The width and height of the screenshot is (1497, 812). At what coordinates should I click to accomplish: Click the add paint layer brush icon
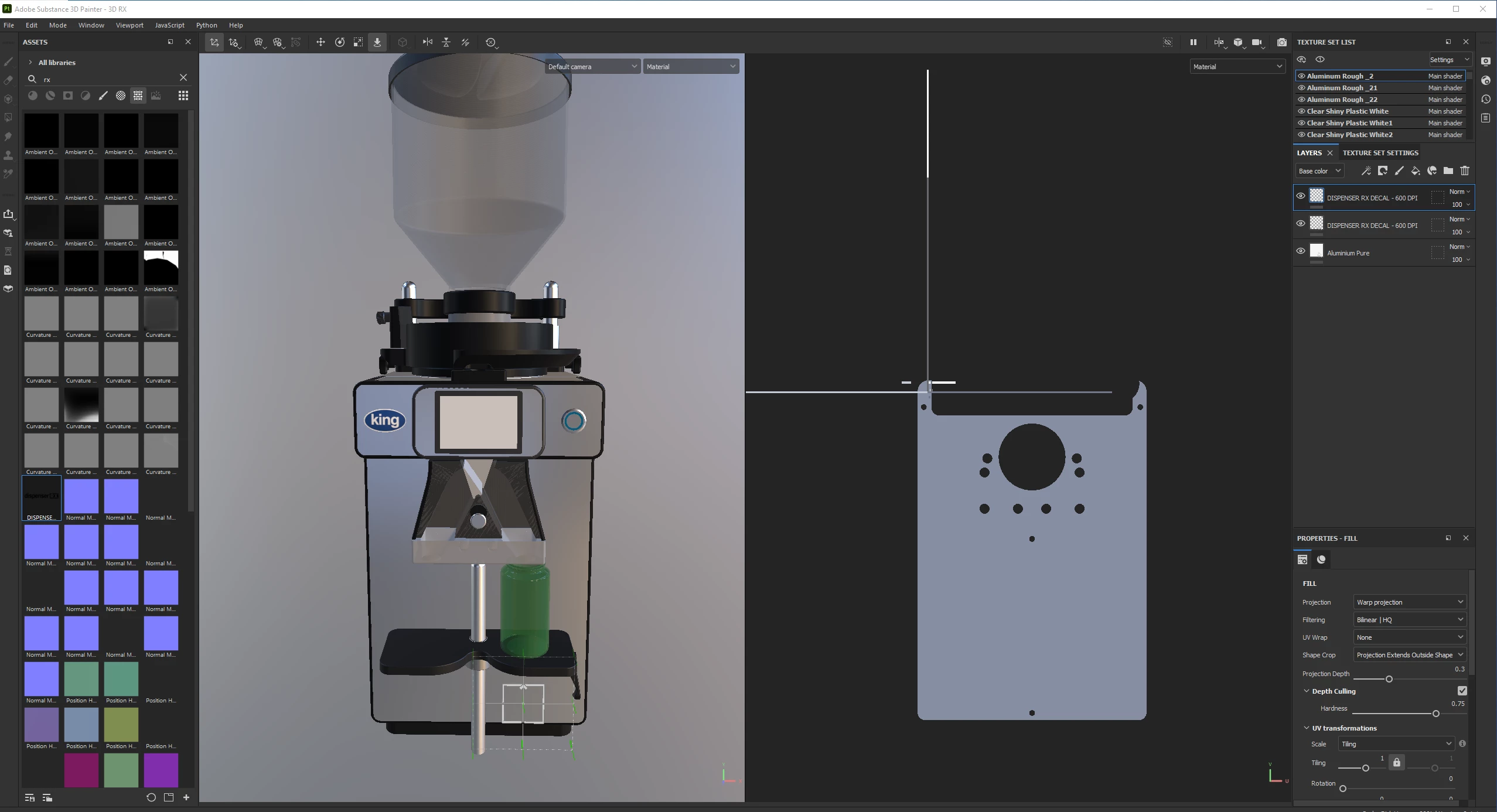1399,171
